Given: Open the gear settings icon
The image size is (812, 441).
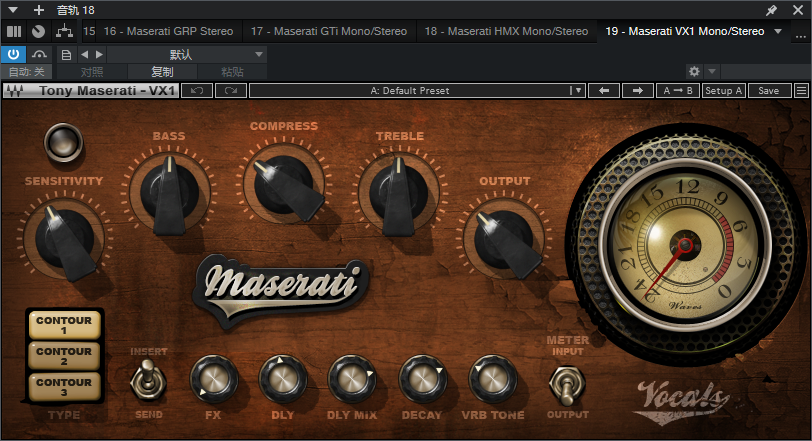Looking at the screenshot, I should point(694,71).
